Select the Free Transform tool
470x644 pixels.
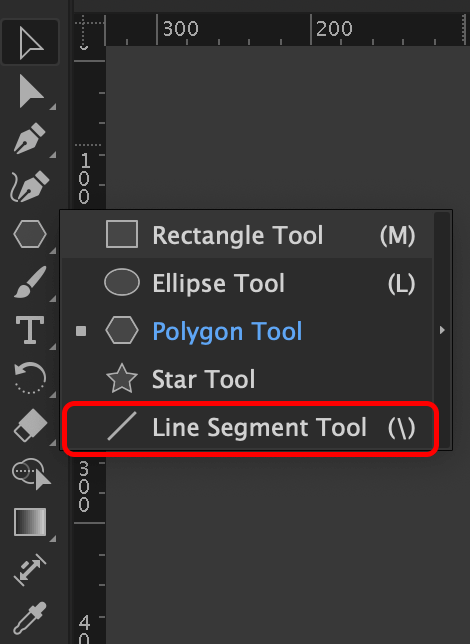30,570
